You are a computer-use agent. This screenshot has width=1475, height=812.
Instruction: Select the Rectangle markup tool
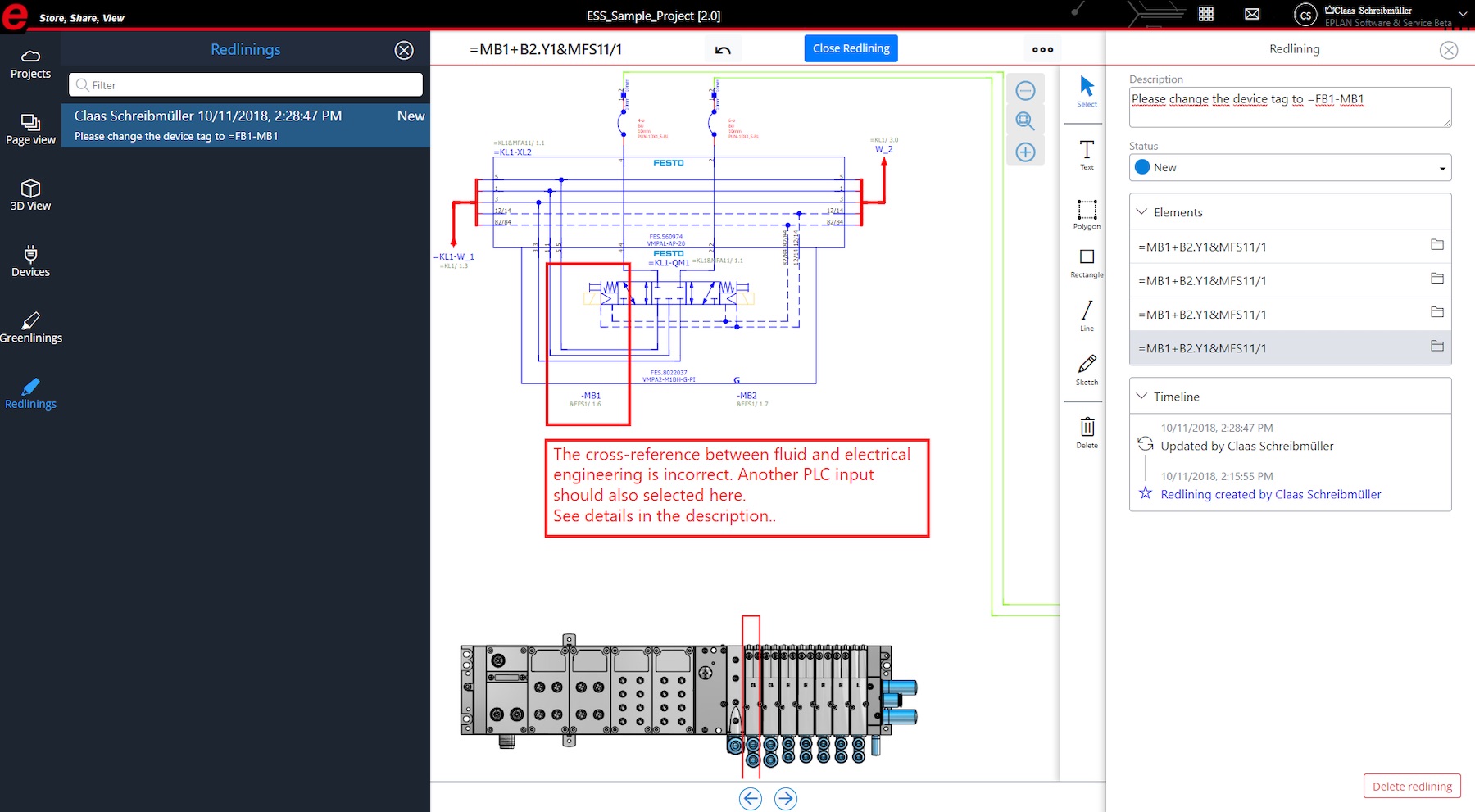point(1086,262)
